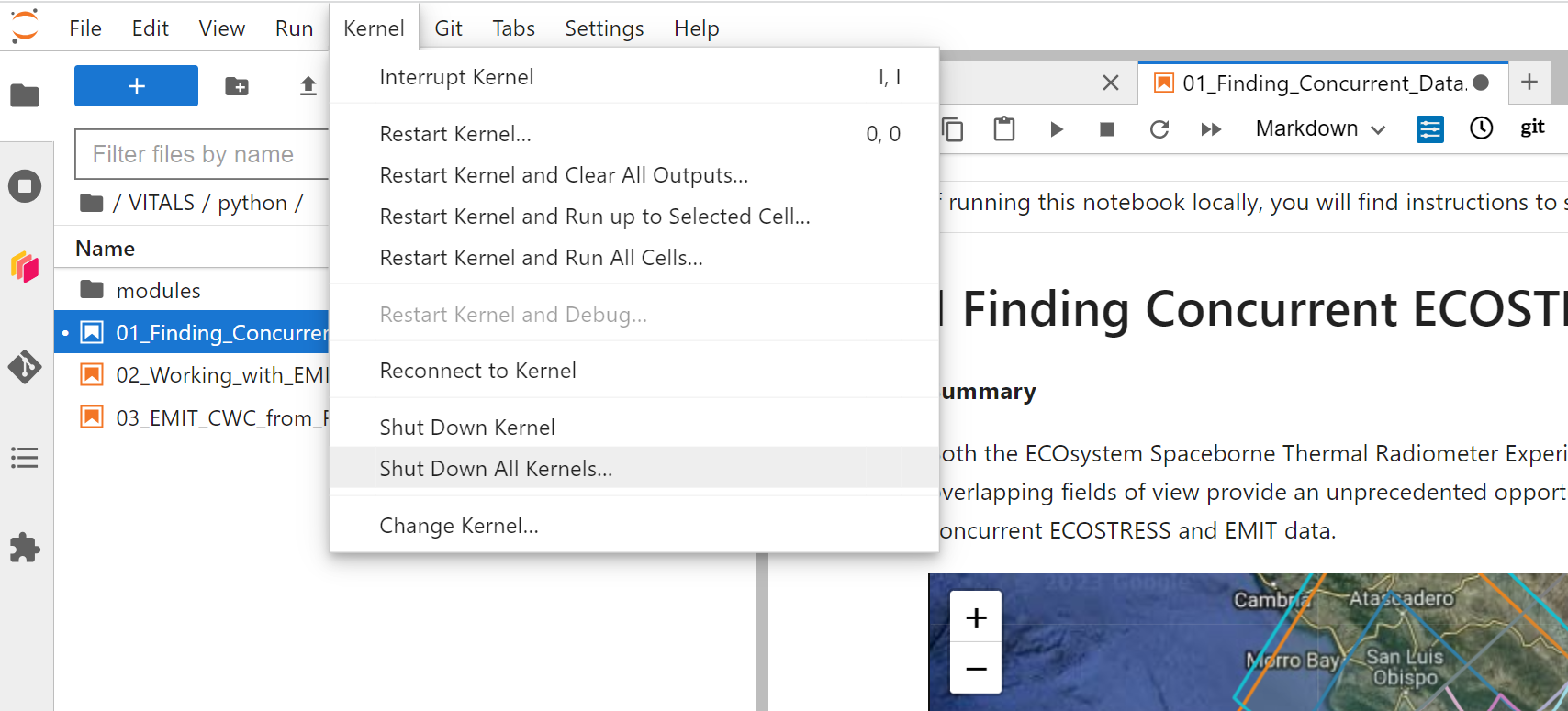This screenshot has width=1568, height=711.
Task: Open the File Browser sidebar tab
Action: 25,95
